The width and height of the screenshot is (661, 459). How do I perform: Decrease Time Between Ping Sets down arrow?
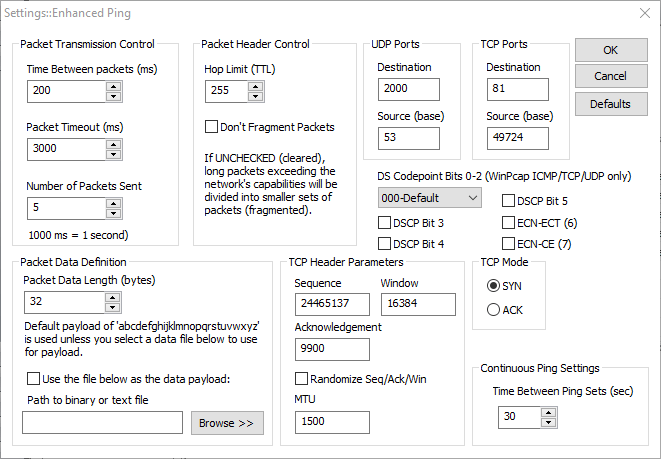548,423
